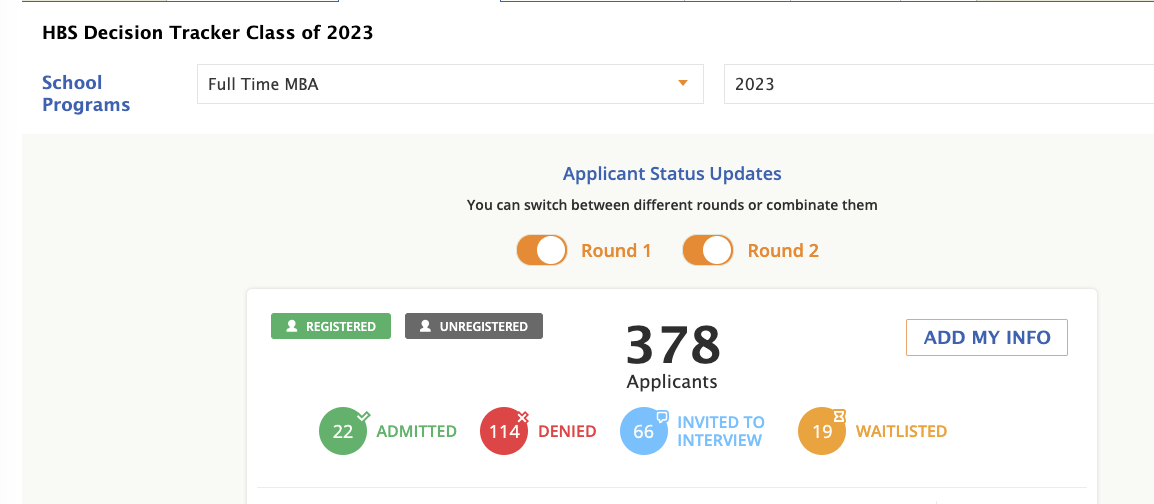
Task: Click the 378 applicants count
Action: point(673,346)
